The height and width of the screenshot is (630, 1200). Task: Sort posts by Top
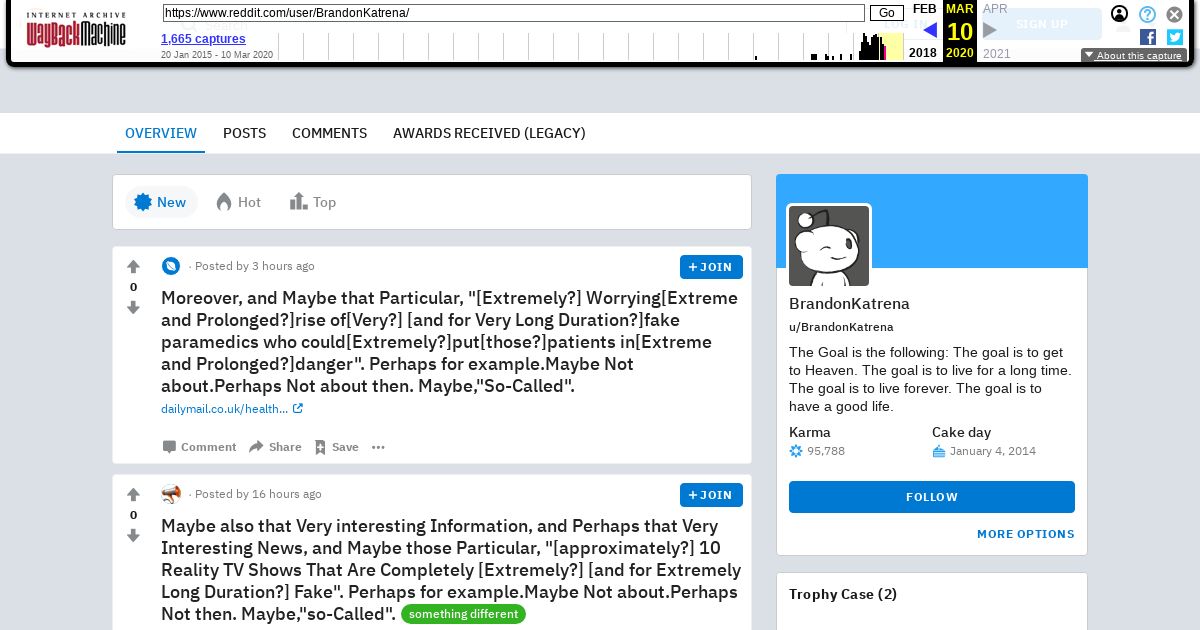pyautogui.click(x=313, y=202)
